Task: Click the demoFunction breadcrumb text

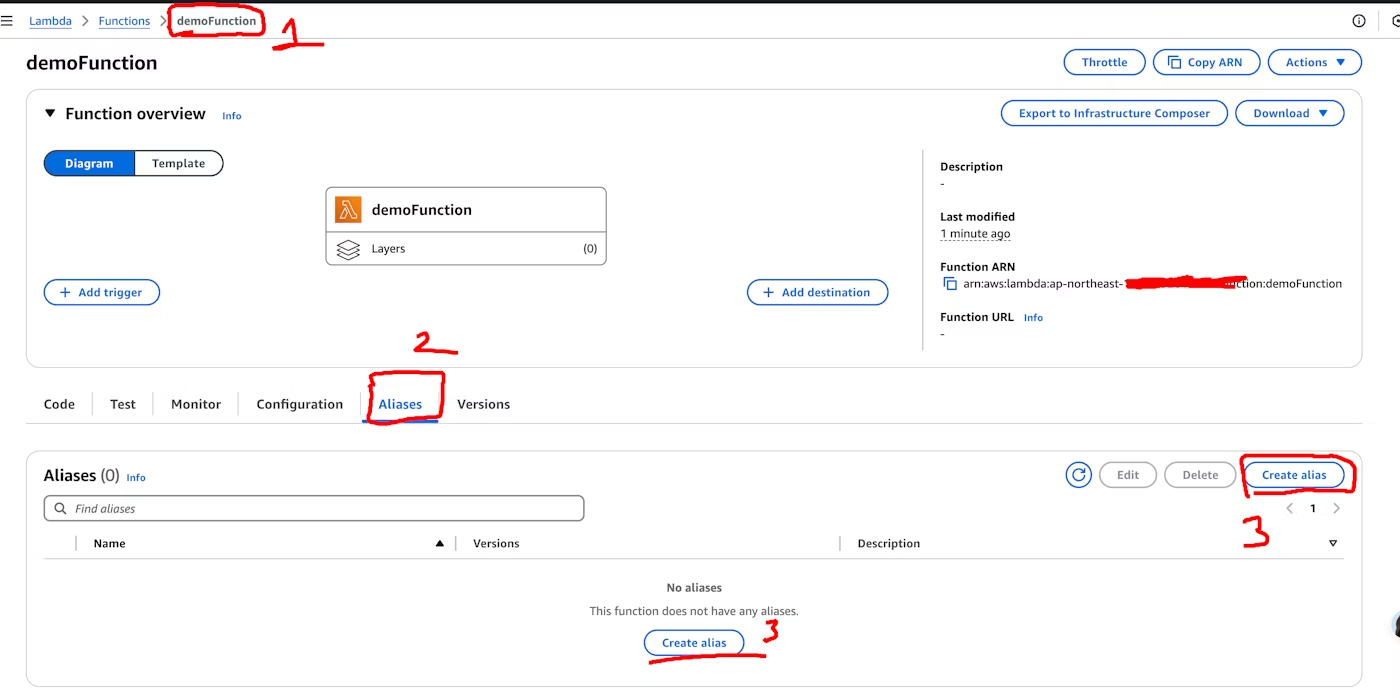Action: (216, 21)
